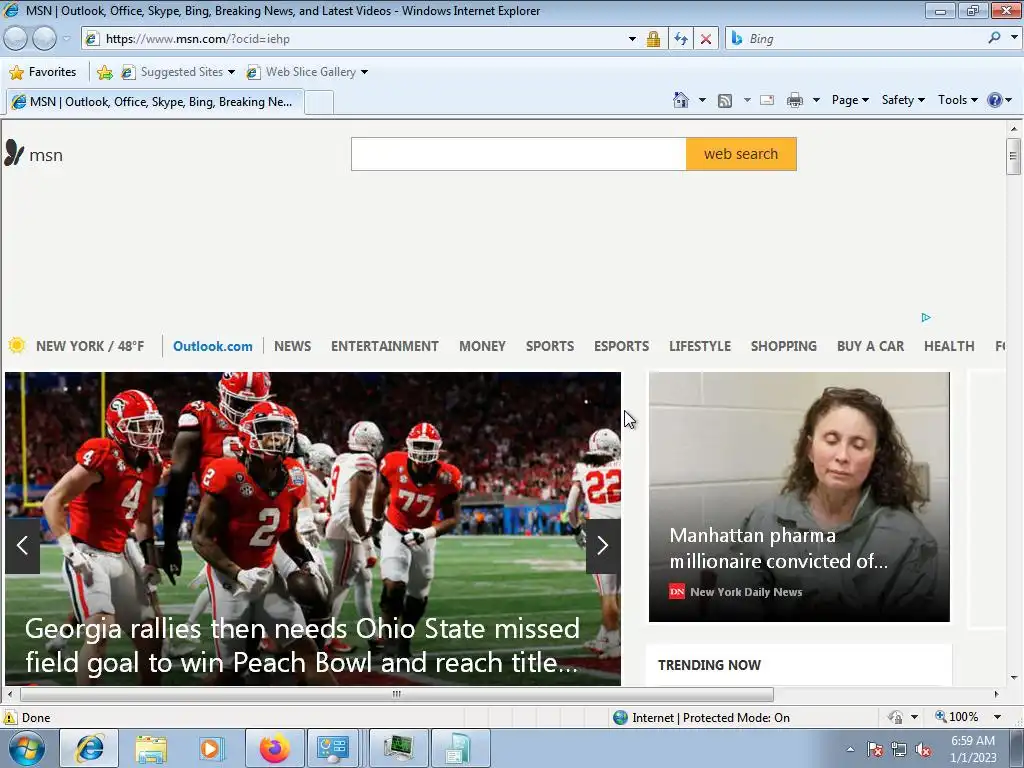Open the ENTERTAINMENT section link
This screenshot has height=768, width=1024.
tap(385, 346)
